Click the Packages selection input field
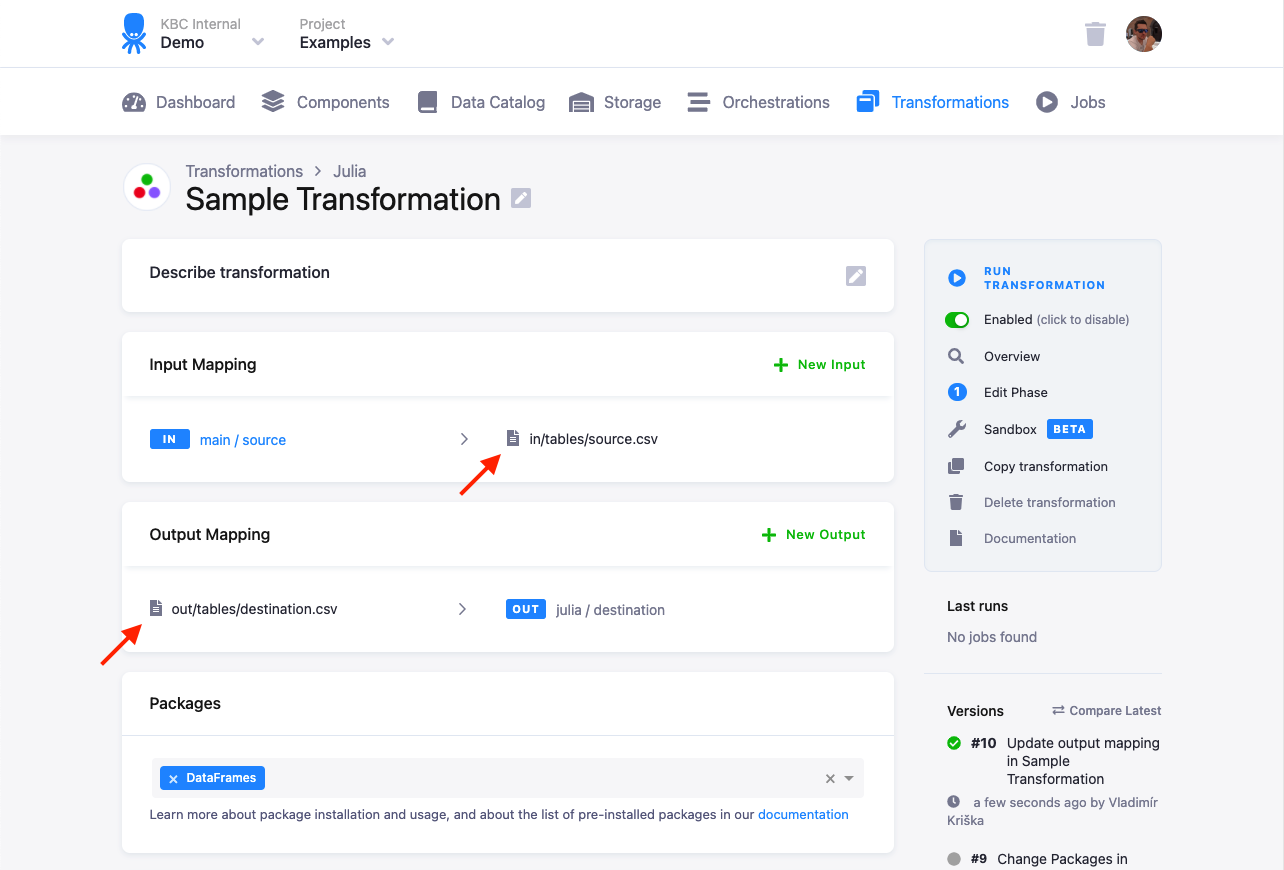The width and height of the screenshot is (1284, 870). (x=508, y=778)
